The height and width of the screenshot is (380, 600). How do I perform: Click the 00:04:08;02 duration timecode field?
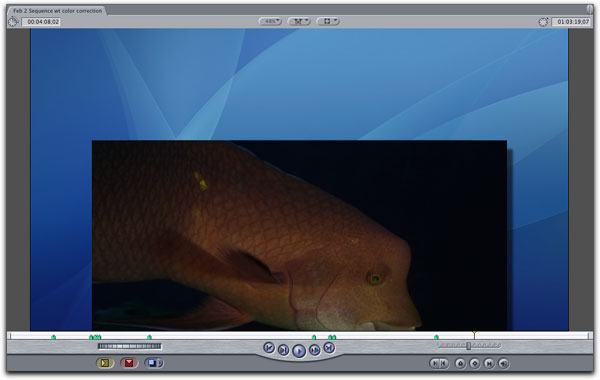point(43,22)
